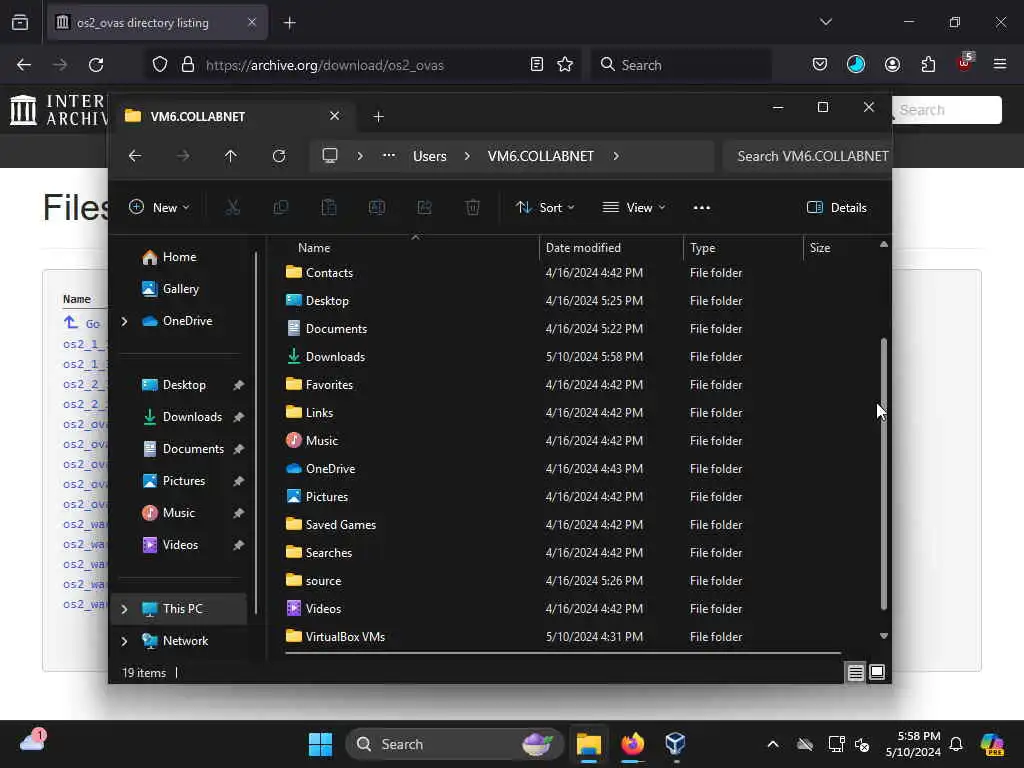Image resolution: width=1024 pixels, height=768 pixels.
Task: Click the Copy icon in Explorer toolbar
Action: coord(281,208)
